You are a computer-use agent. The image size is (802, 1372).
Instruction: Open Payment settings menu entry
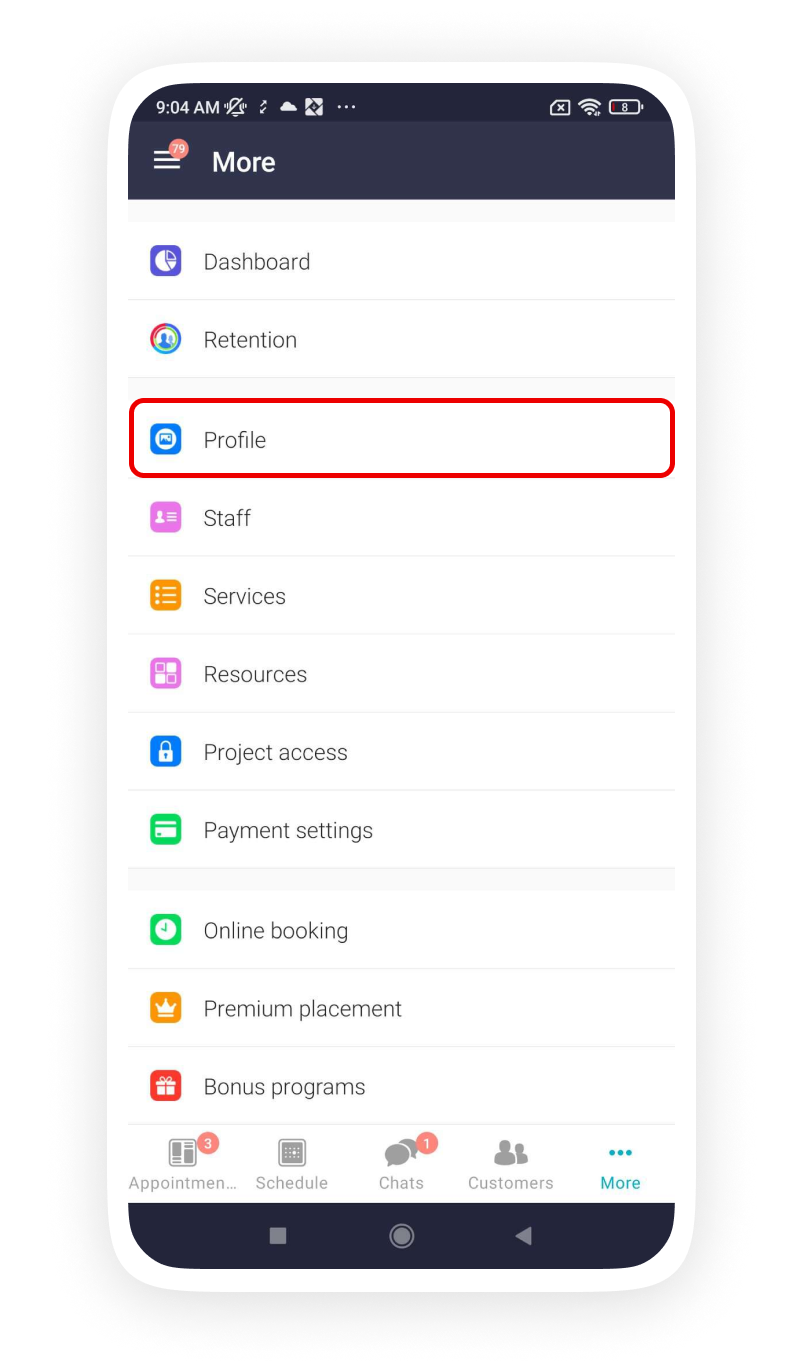(x=401, y=829)
